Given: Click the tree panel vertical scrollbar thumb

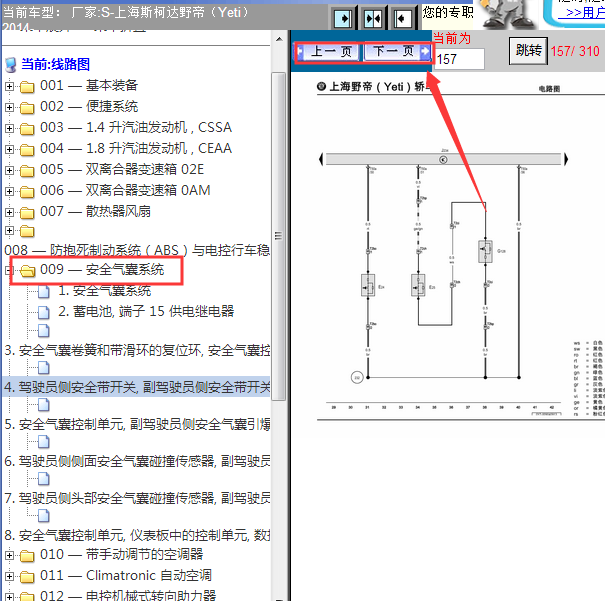Looking at the screenshot, I should click(x=279, y=236).
